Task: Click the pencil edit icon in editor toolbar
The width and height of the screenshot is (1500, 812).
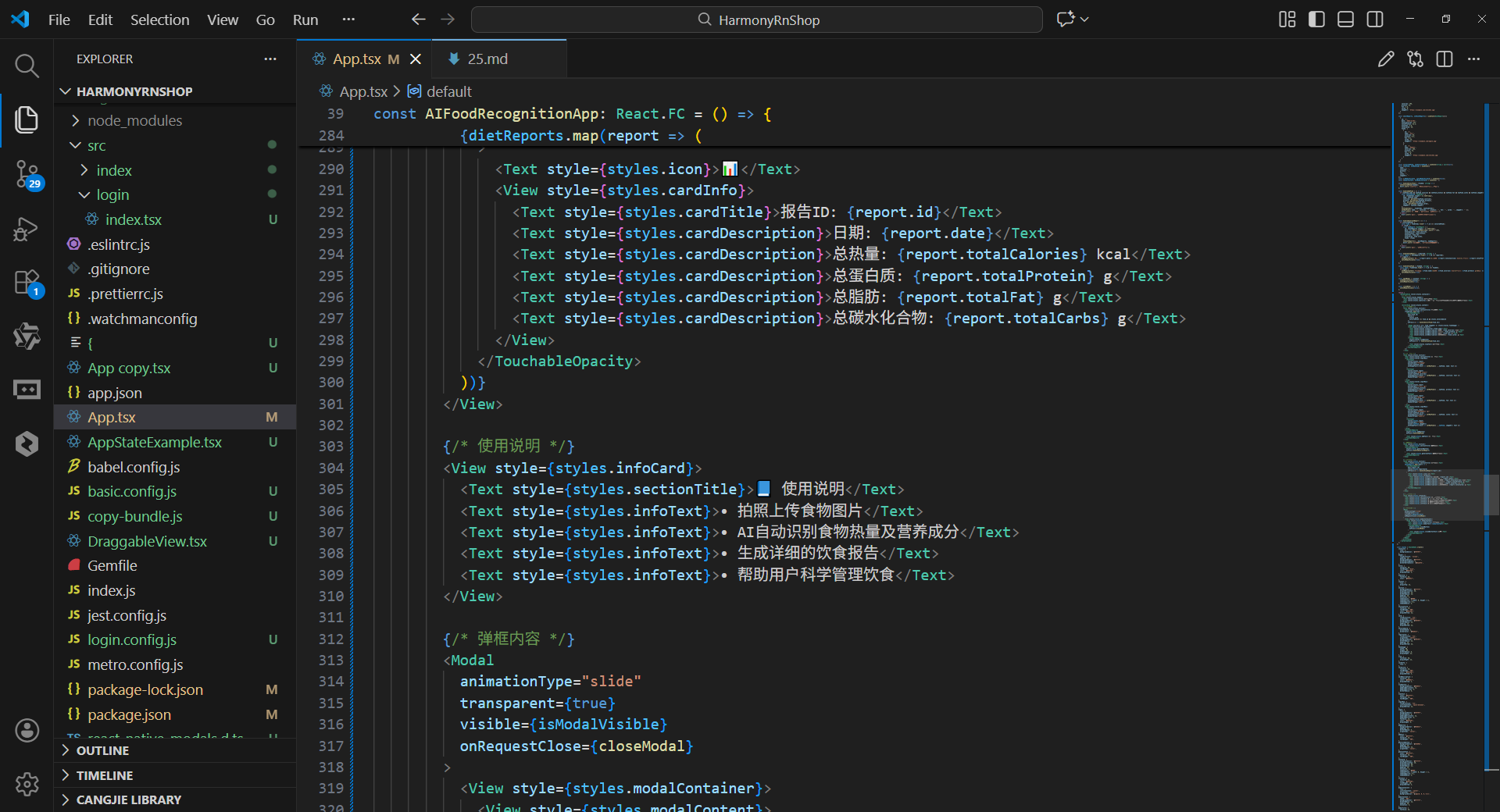Action: click(x=1386, y=59)
